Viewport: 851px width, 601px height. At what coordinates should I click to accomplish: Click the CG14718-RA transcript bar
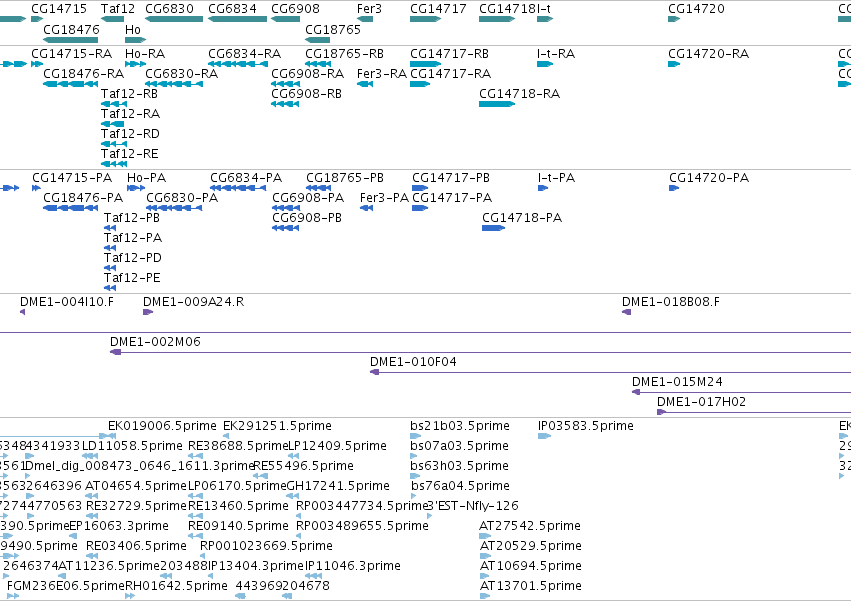coord(497,104)
